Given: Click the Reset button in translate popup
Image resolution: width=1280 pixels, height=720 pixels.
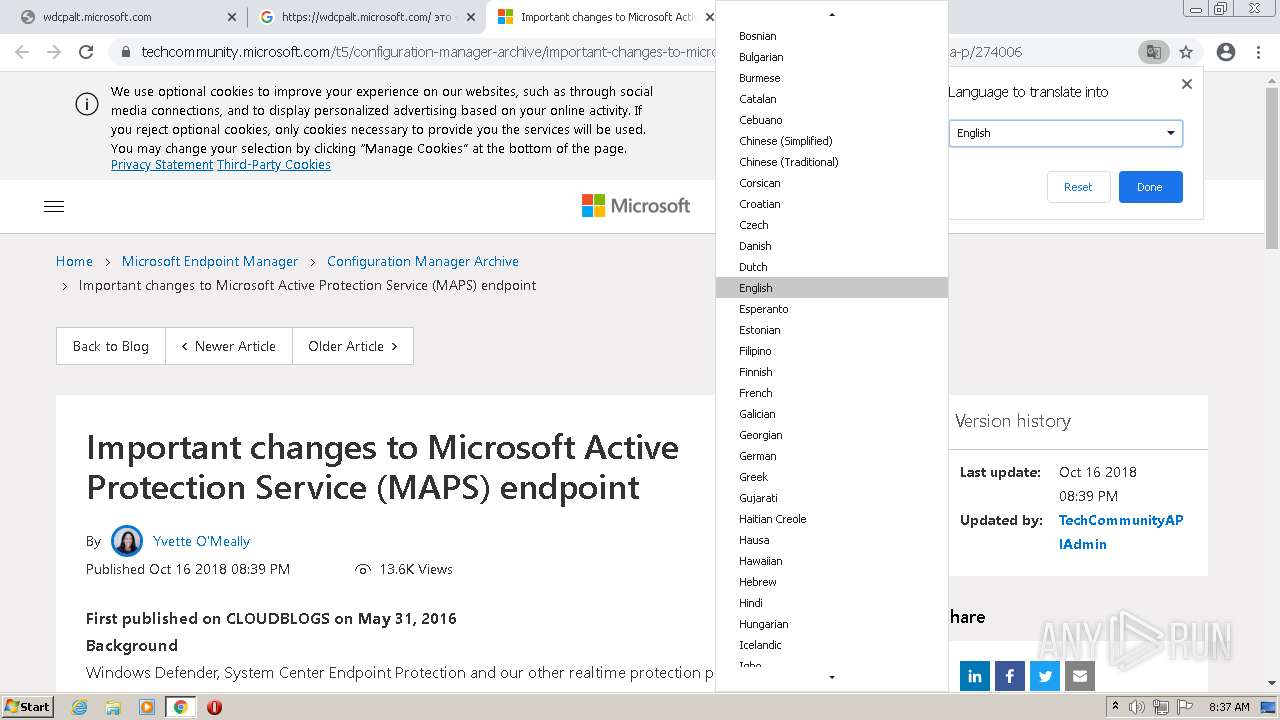Looking at the screenshot, I should (x=1078, y=187).
